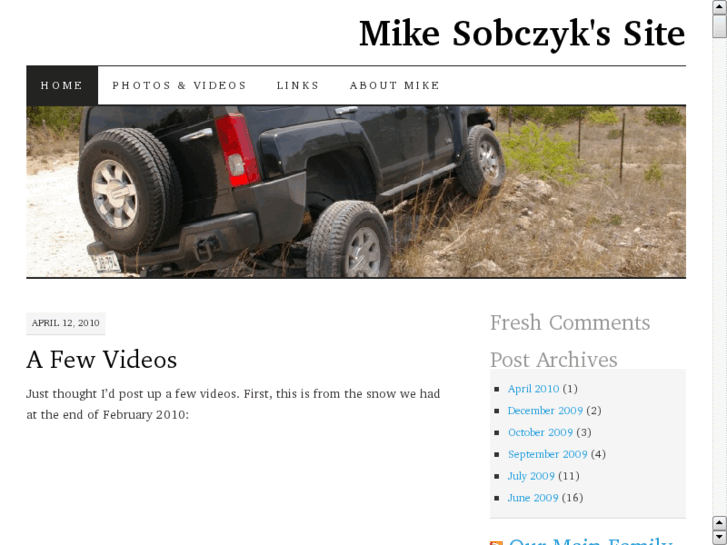Click the Hummer header banner image

tap(356, 192)
